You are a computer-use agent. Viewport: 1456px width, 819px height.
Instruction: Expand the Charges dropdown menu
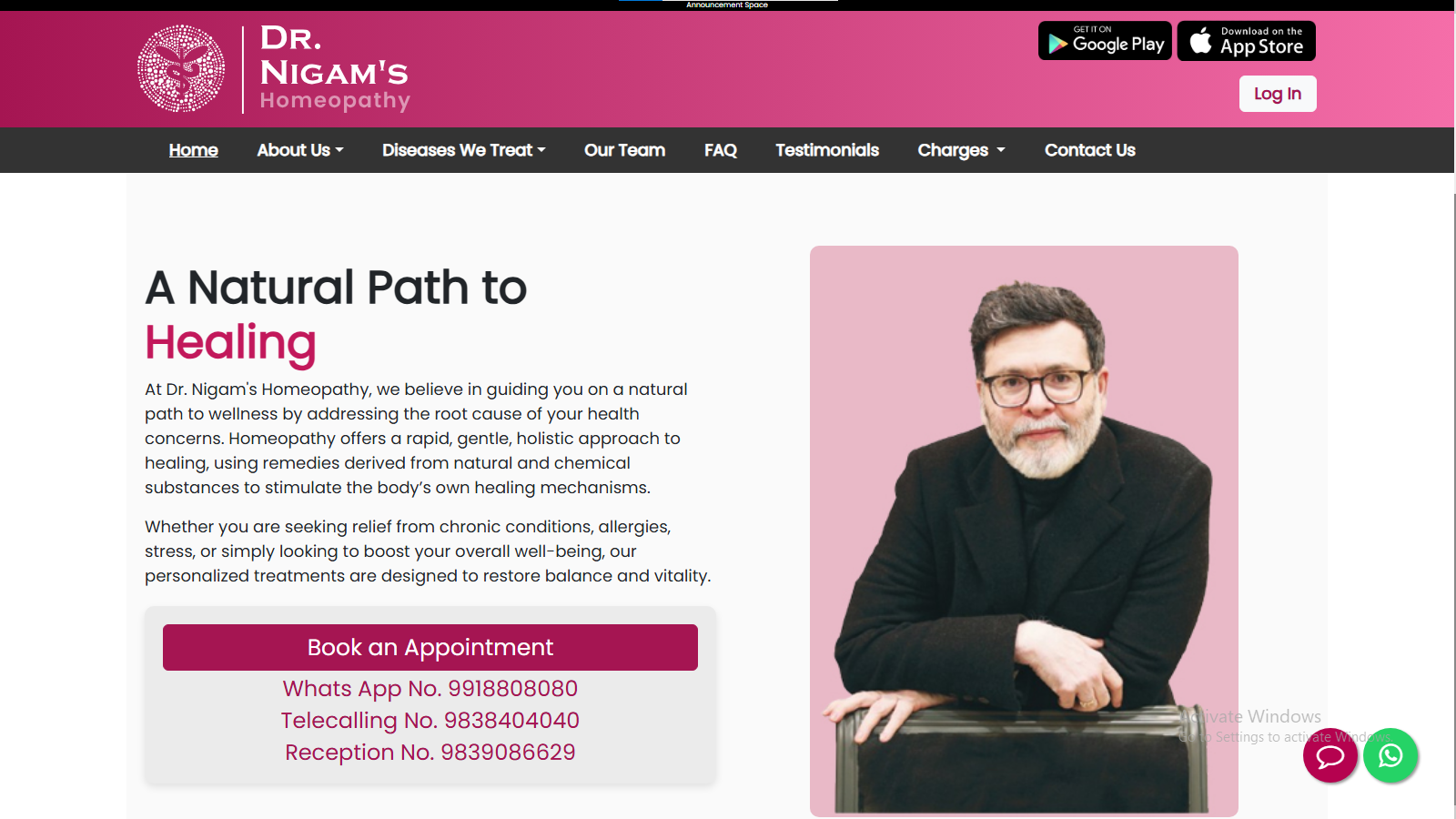click(962, 150)
